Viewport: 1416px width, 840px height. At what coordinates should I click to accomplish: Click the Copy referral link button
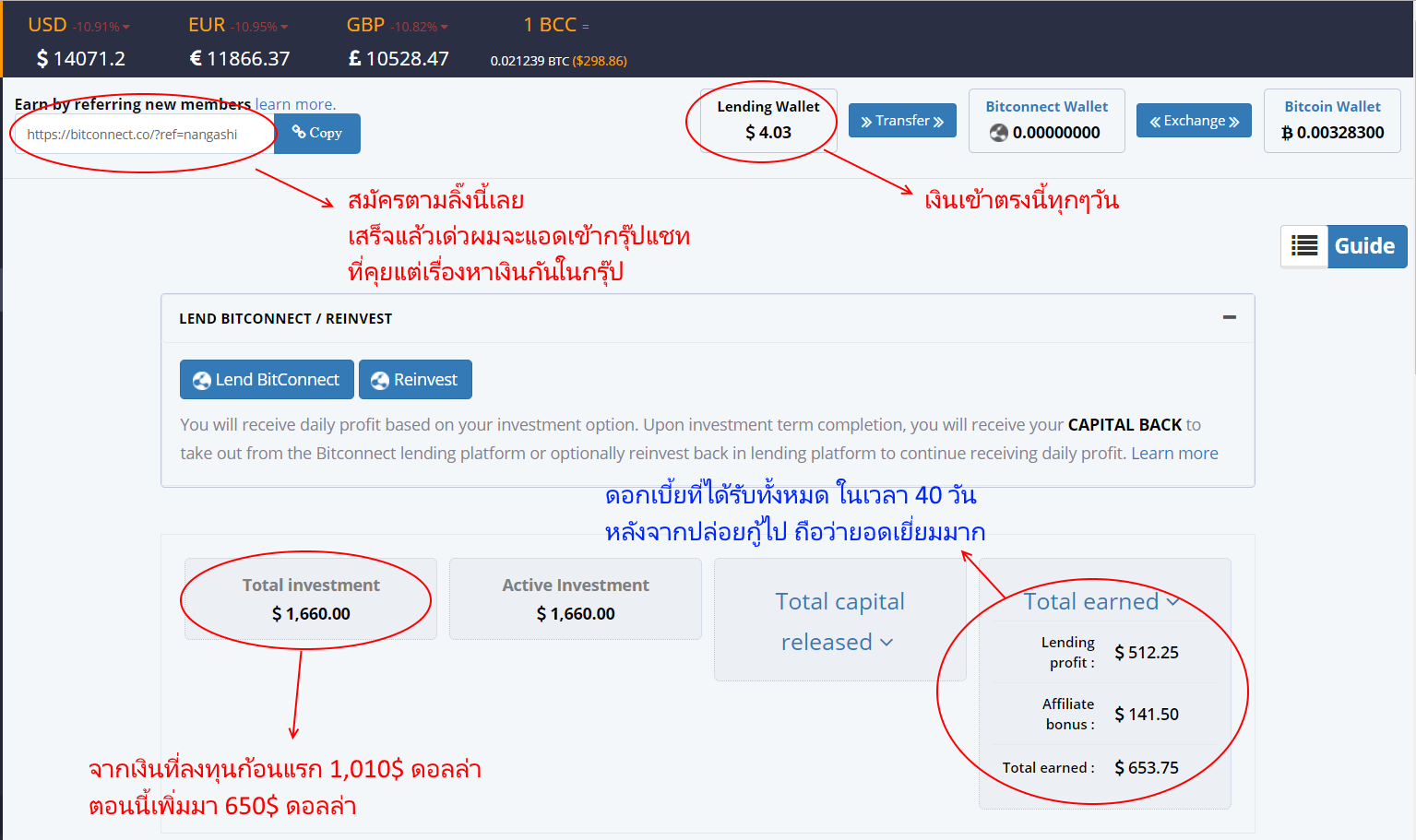316,133
